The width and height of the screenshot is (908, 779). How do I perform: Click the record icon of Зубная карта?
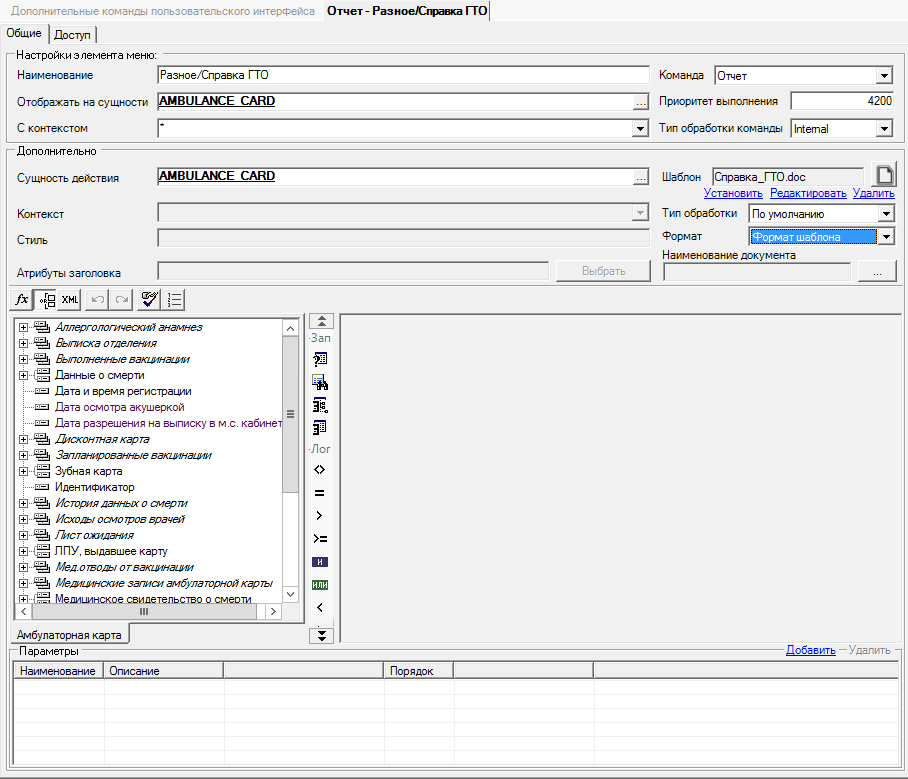click(x=42, y=471)
